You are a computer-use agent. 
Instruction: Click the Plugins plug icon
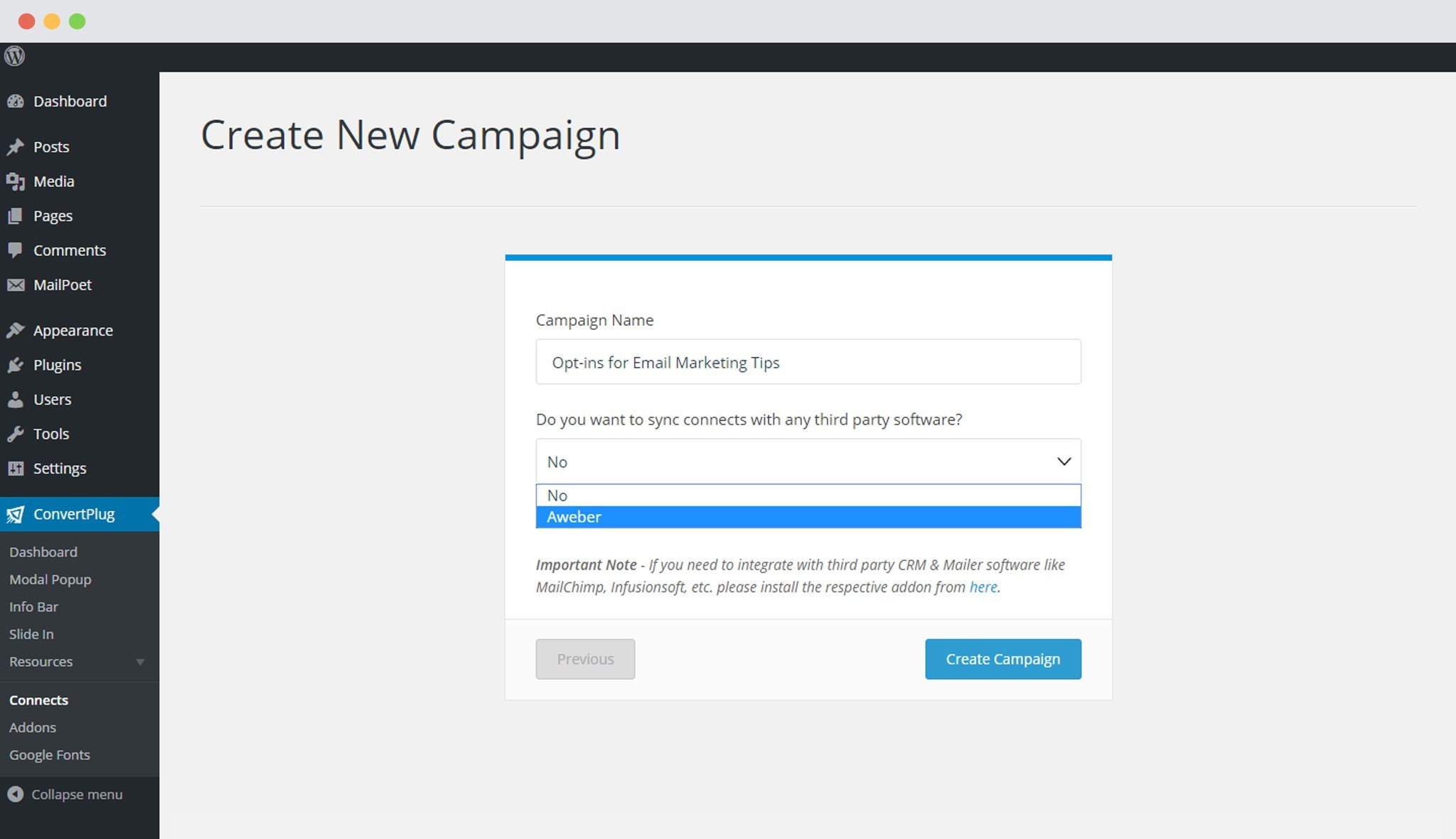pos(16,365)
